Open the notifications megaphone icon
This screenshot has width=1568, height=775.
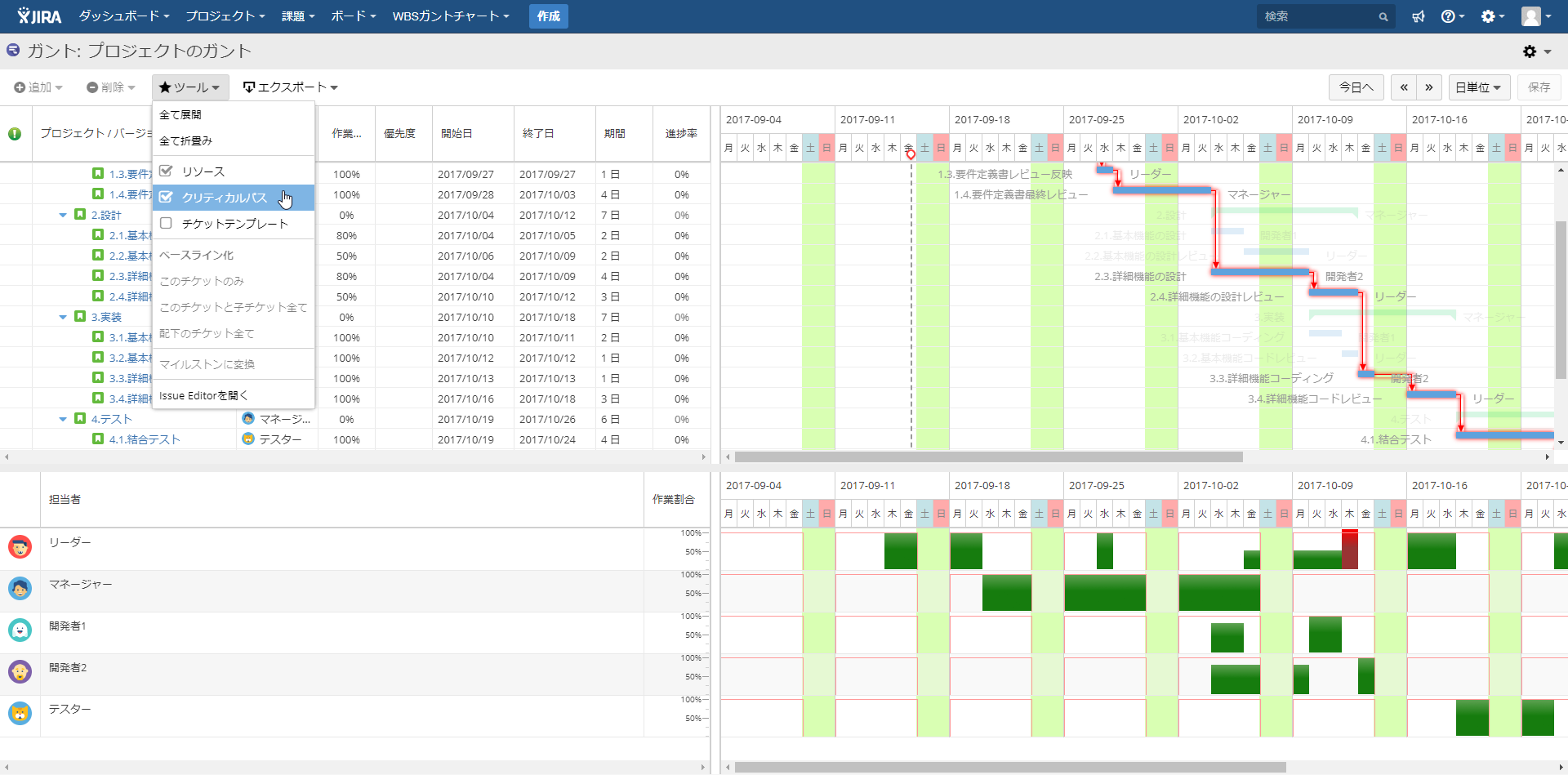point(1419,16)
